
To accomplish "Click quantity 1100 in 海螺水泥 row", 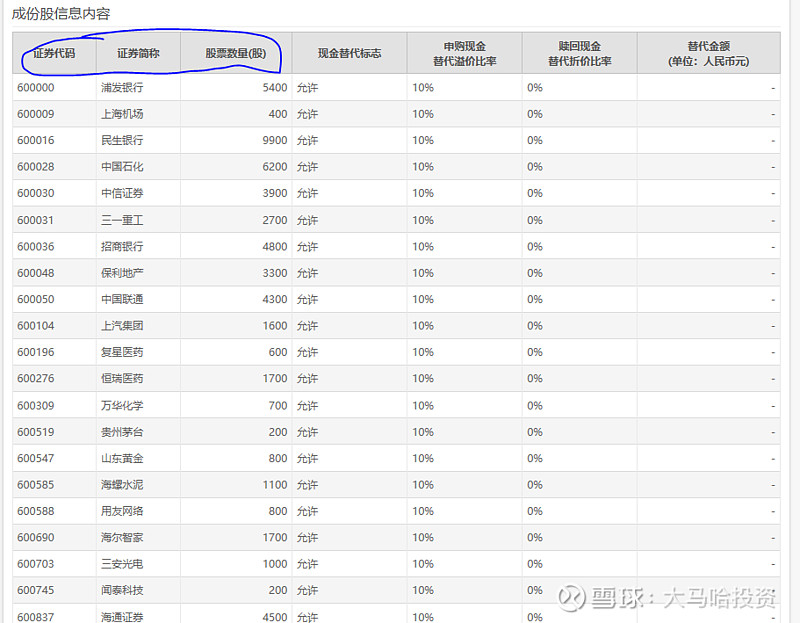I will (x=275, y=485).
